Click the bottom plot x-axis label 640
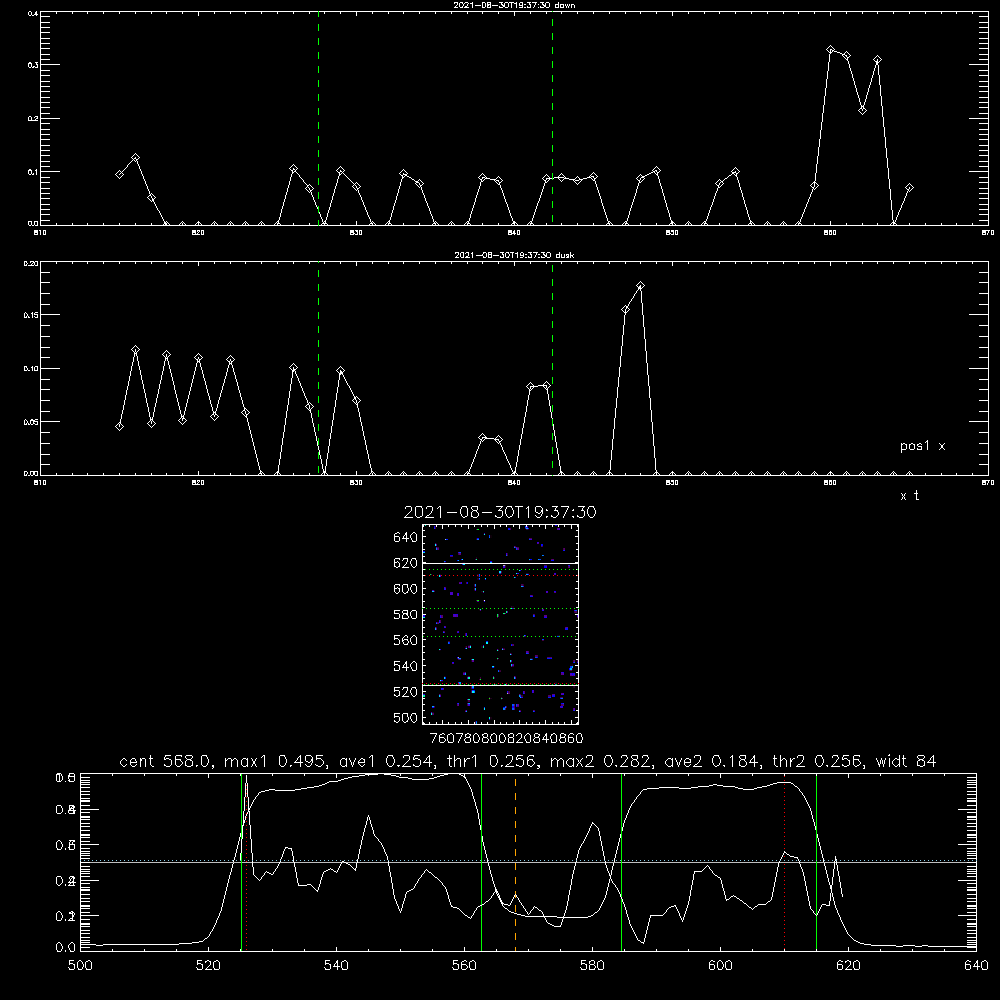 976,966
